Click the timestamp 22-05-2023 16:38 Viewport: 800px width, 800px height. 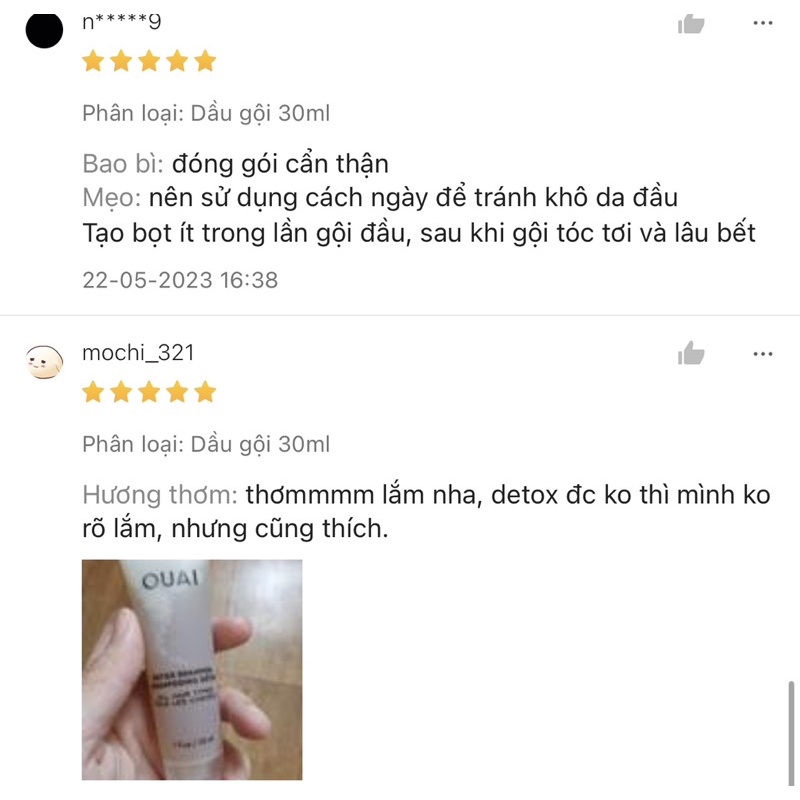(180, 280)
